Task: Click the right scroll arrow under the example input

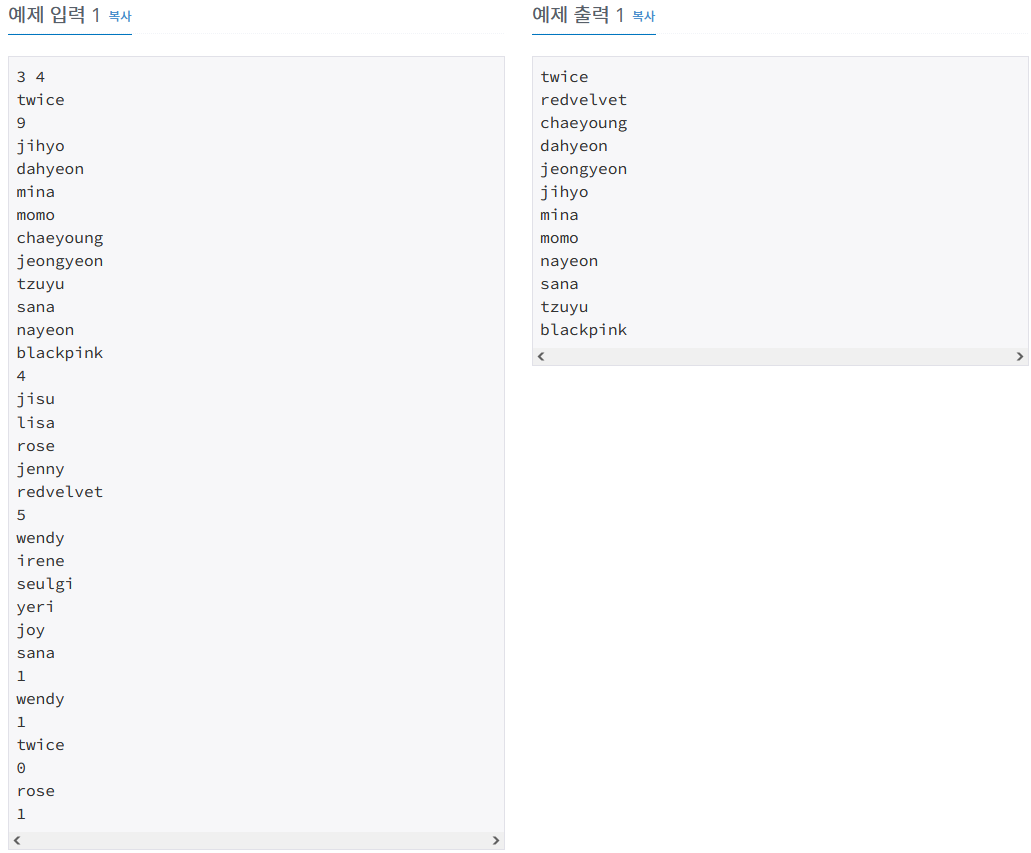Action: [x=496, y=841]
